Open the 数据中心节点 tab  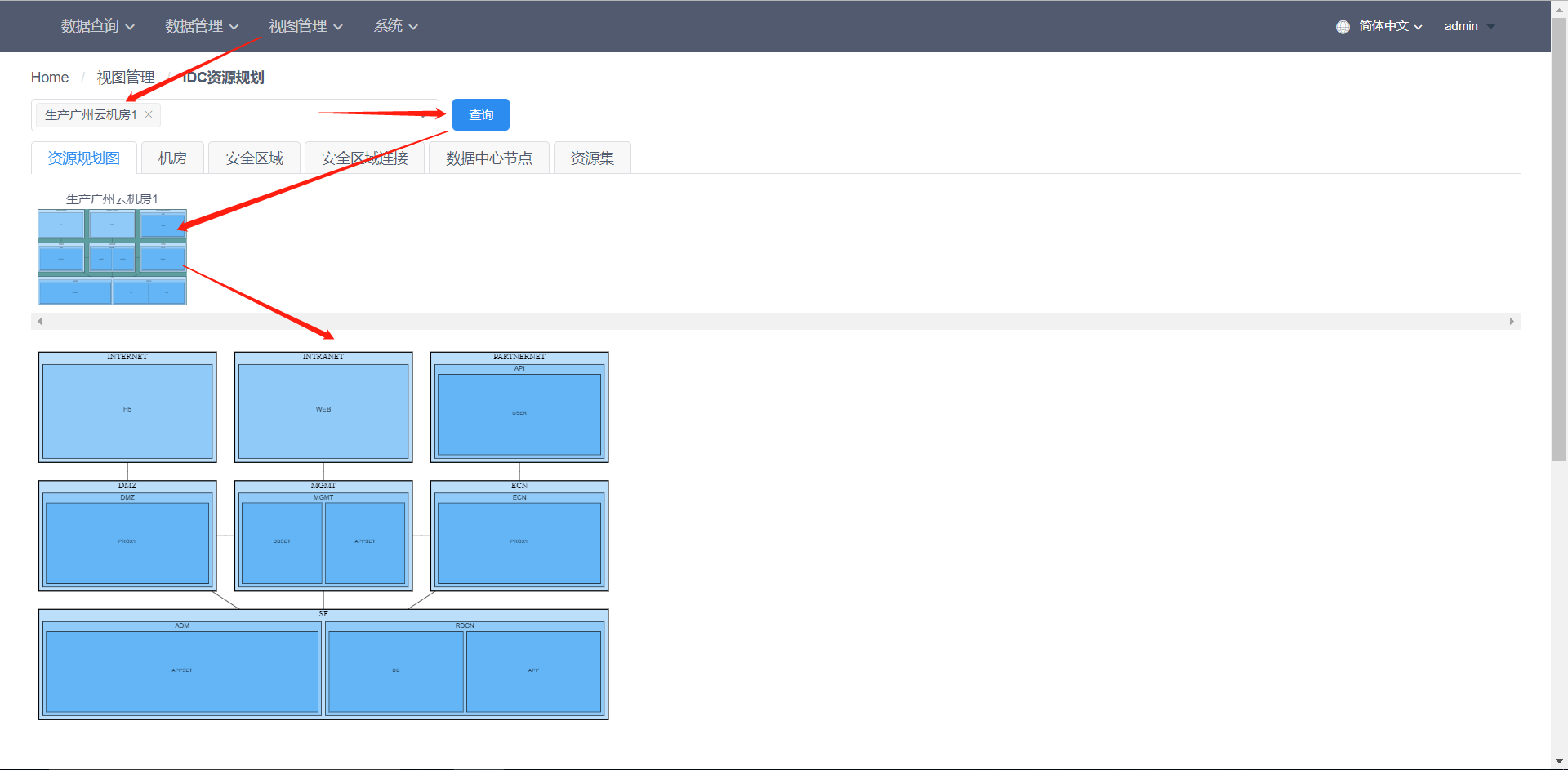[488, 158]
